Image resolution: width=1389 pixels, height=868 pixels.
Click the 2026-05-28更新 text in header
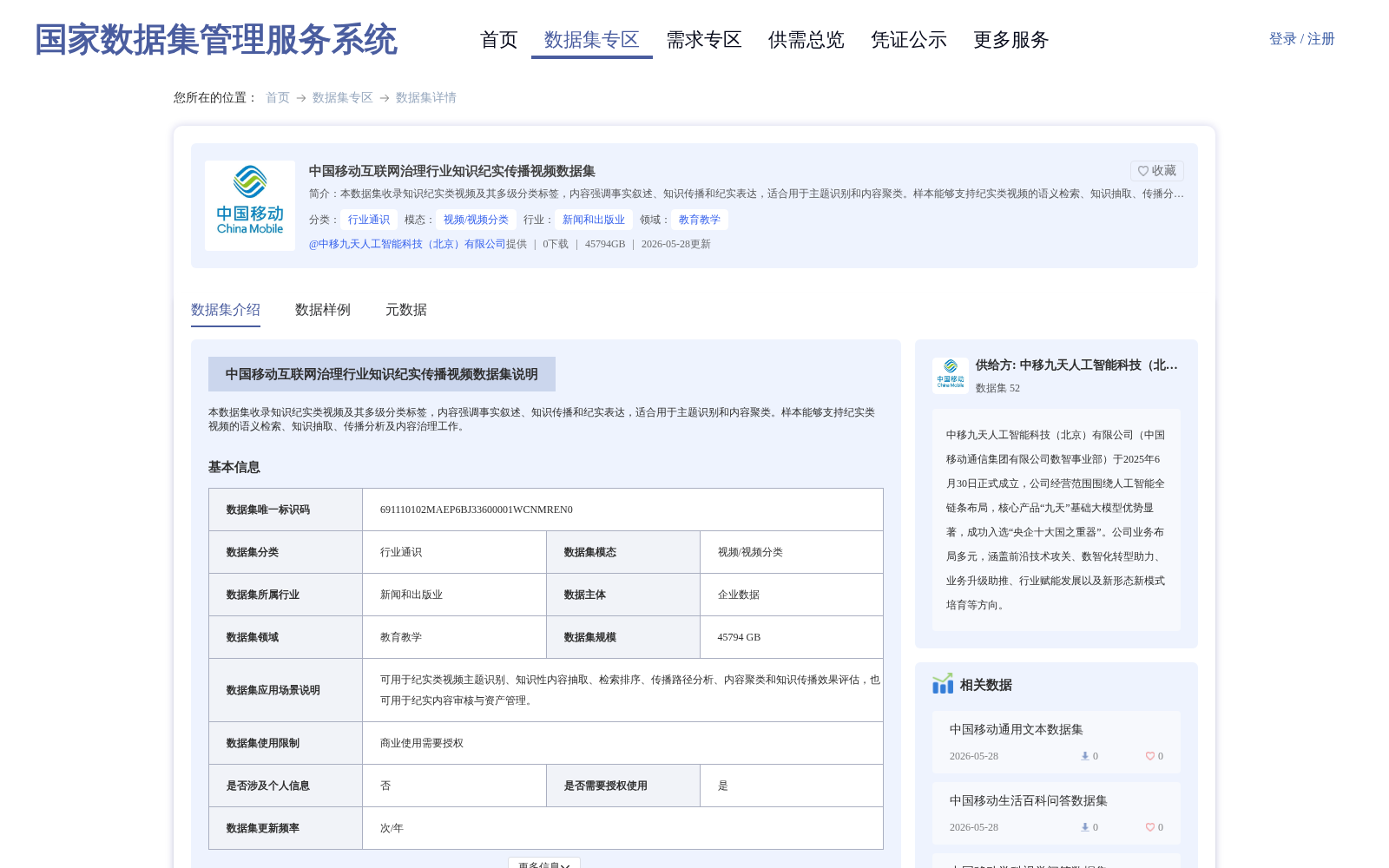click(x=676, y=244)
